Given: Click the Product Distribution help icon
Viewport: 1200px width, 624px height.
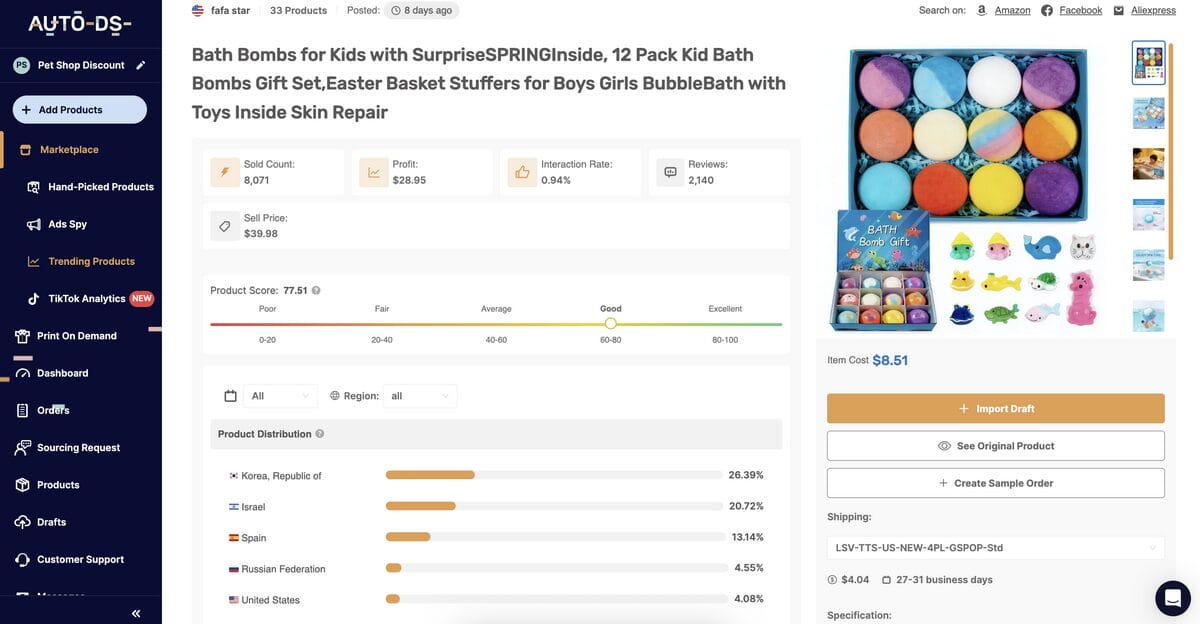Looking at the screenshot, I should pyautogui.click(x=320, y=434).
